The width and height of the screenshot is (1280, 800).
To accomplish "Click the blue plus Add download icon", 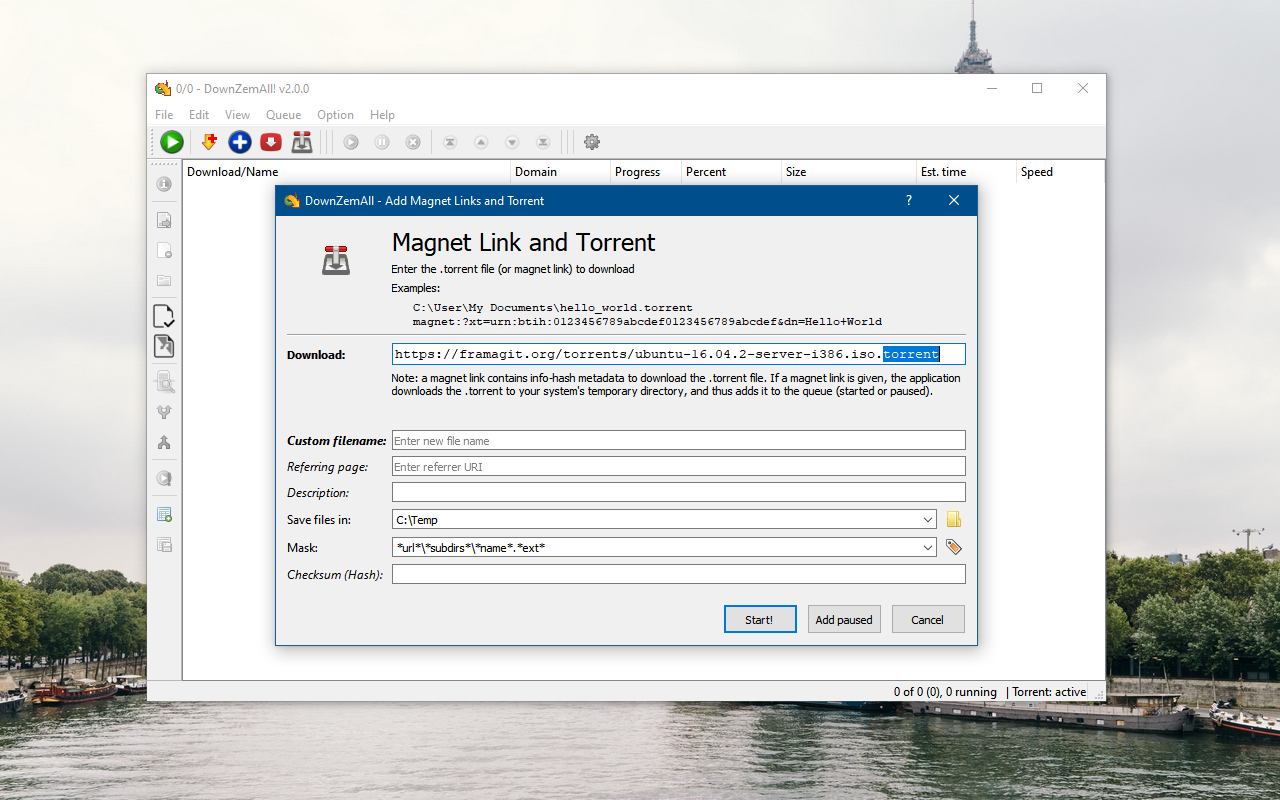I will [x=240, y=142].
